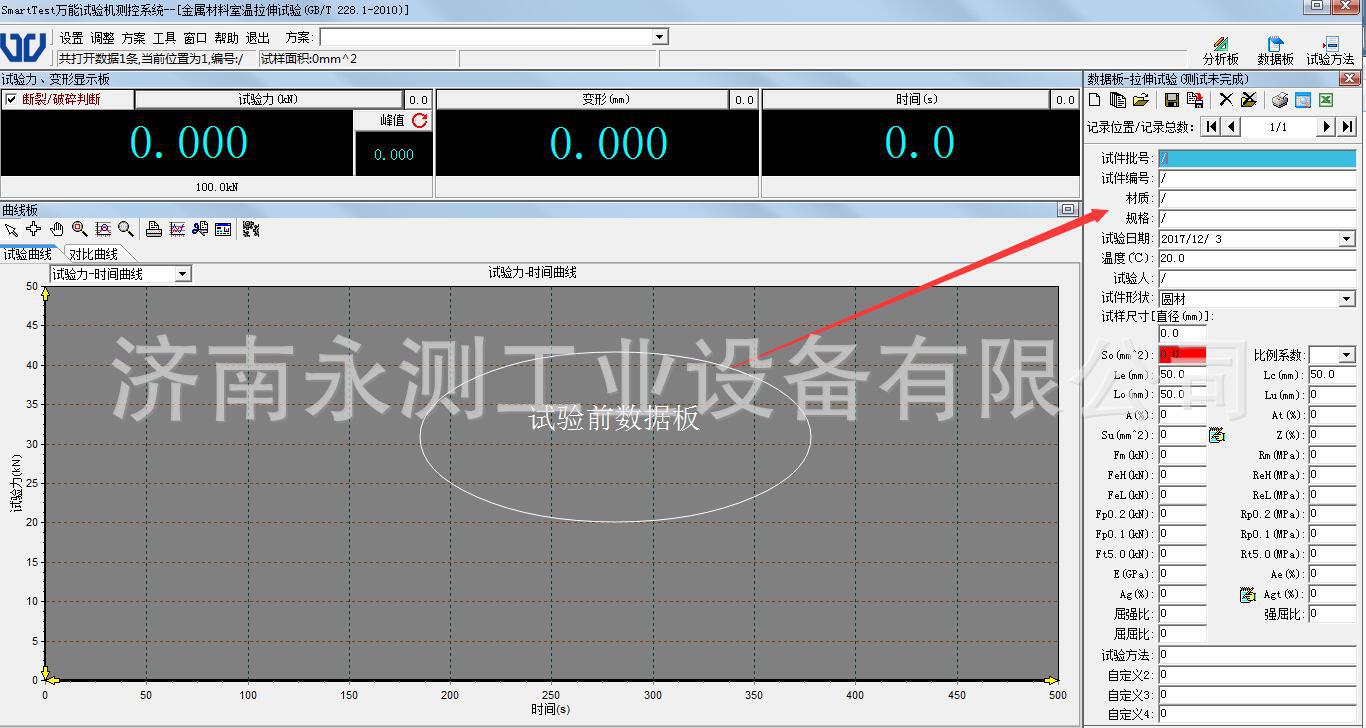
Task: Open the 设置 menu
Action: (x=71, y=38)
